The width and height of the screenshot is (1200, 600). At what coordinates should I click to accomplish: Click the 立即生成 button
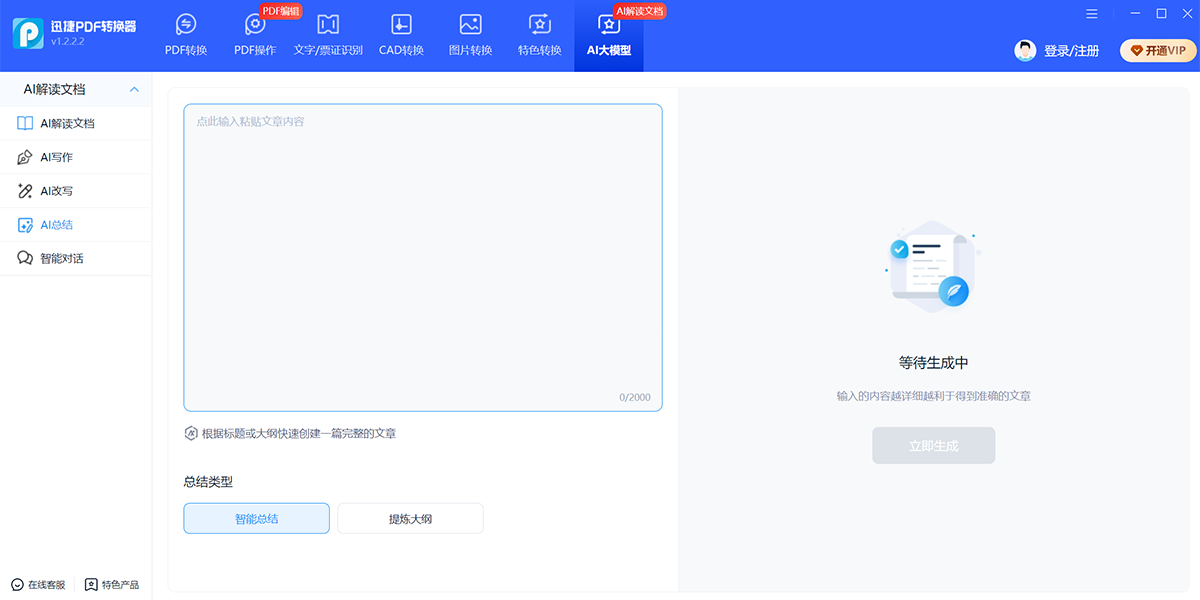pyautogui.click(x=933, y=446)
